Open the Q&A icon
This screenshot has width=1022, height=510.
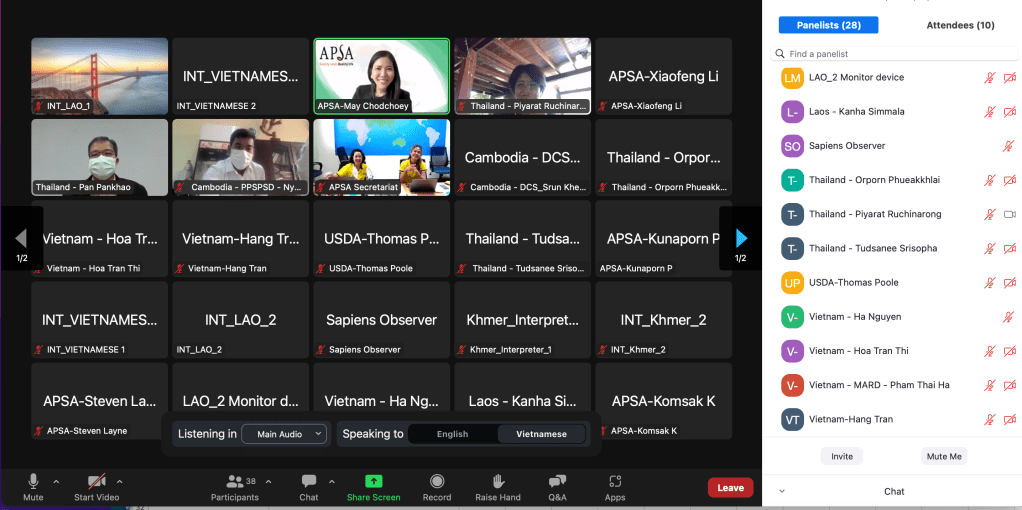(x=557, y=481)
